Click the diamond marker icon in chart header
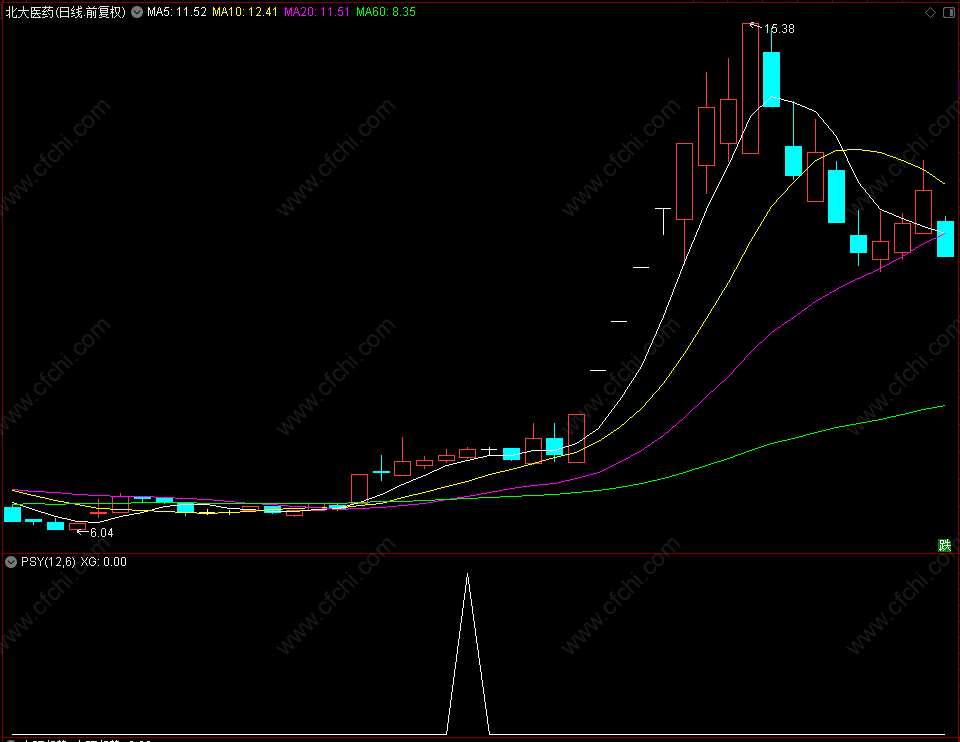Image resolution: width=960 pixels, height=742 pixels. tap(931, 12)
